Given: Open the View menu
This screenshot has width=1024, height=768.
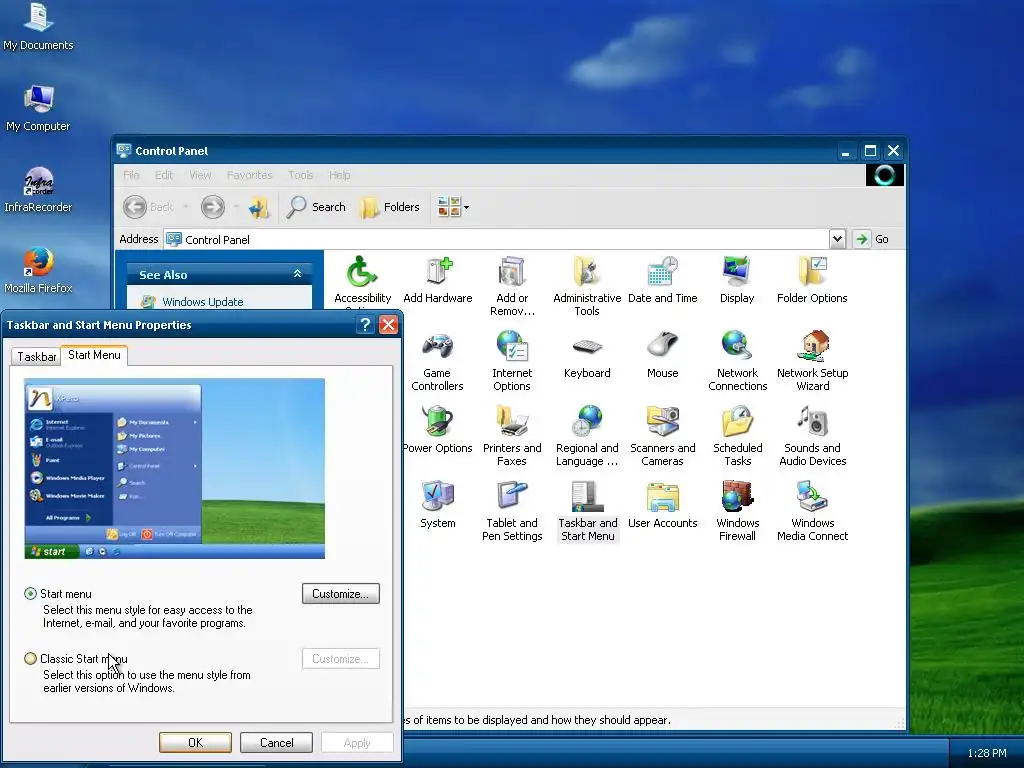Looking at the screenshot, I should (x=200, y=175).
